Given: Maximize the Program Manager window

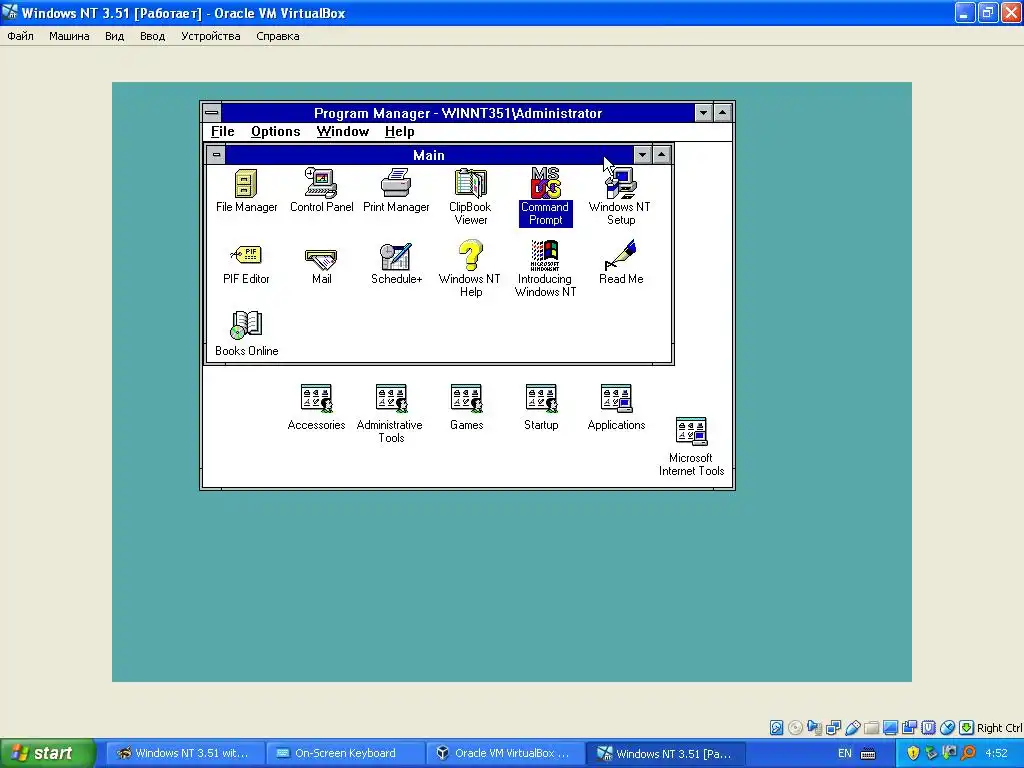Looking at the screenshot, I should click(722, 112).
